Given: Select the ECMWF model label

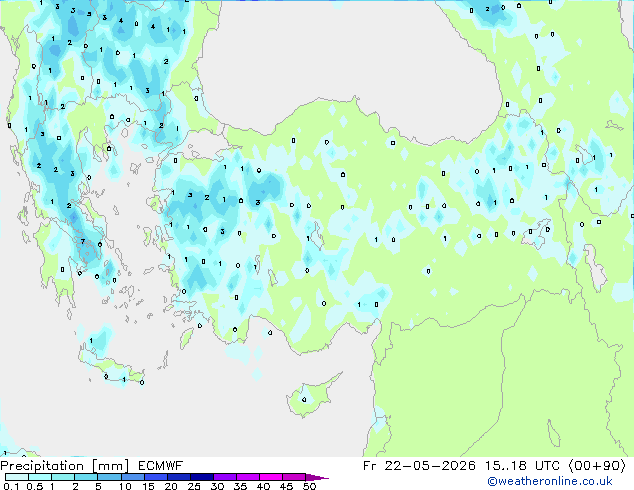Looking at the screenshot, I should click(x=161, y=466).
